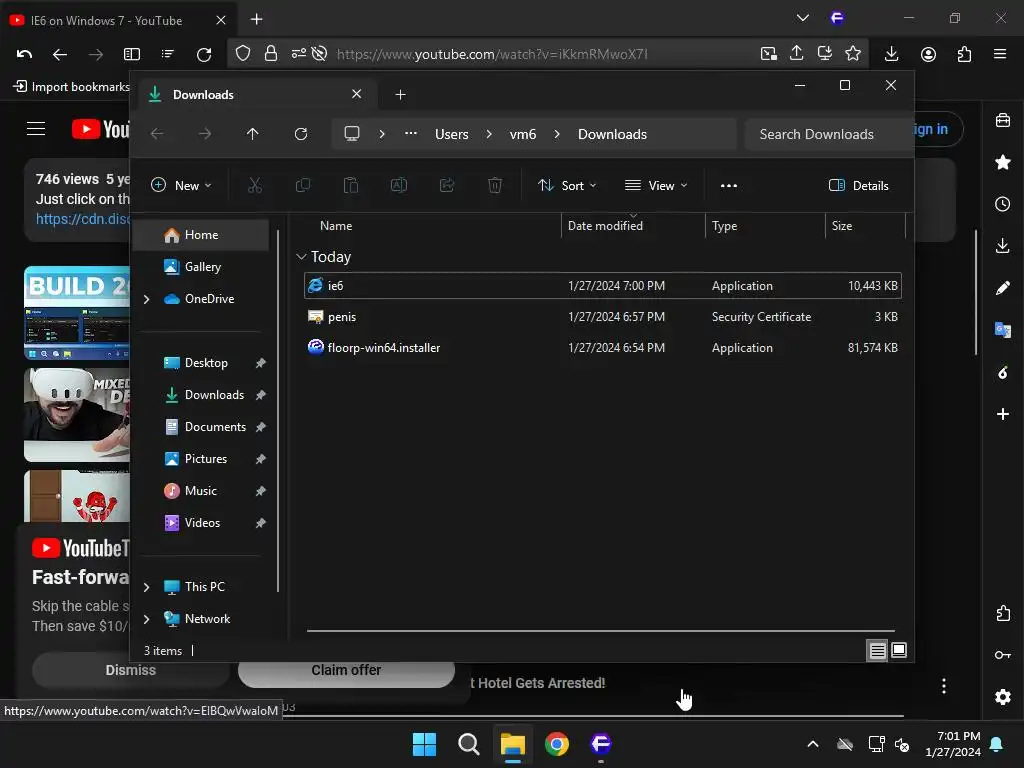1024x768 pixels.
Task: Sort by the Type column header
Action: (x=764, y=226)
